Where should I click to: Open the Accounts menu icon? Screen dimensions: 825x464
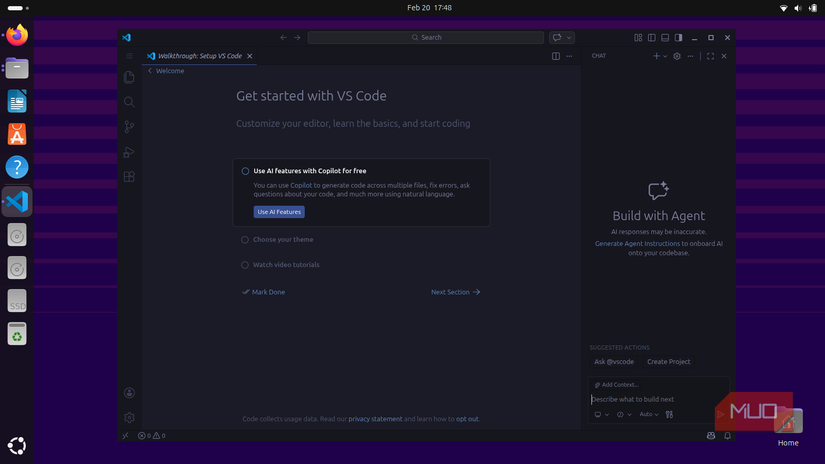(x=129, y=393)
